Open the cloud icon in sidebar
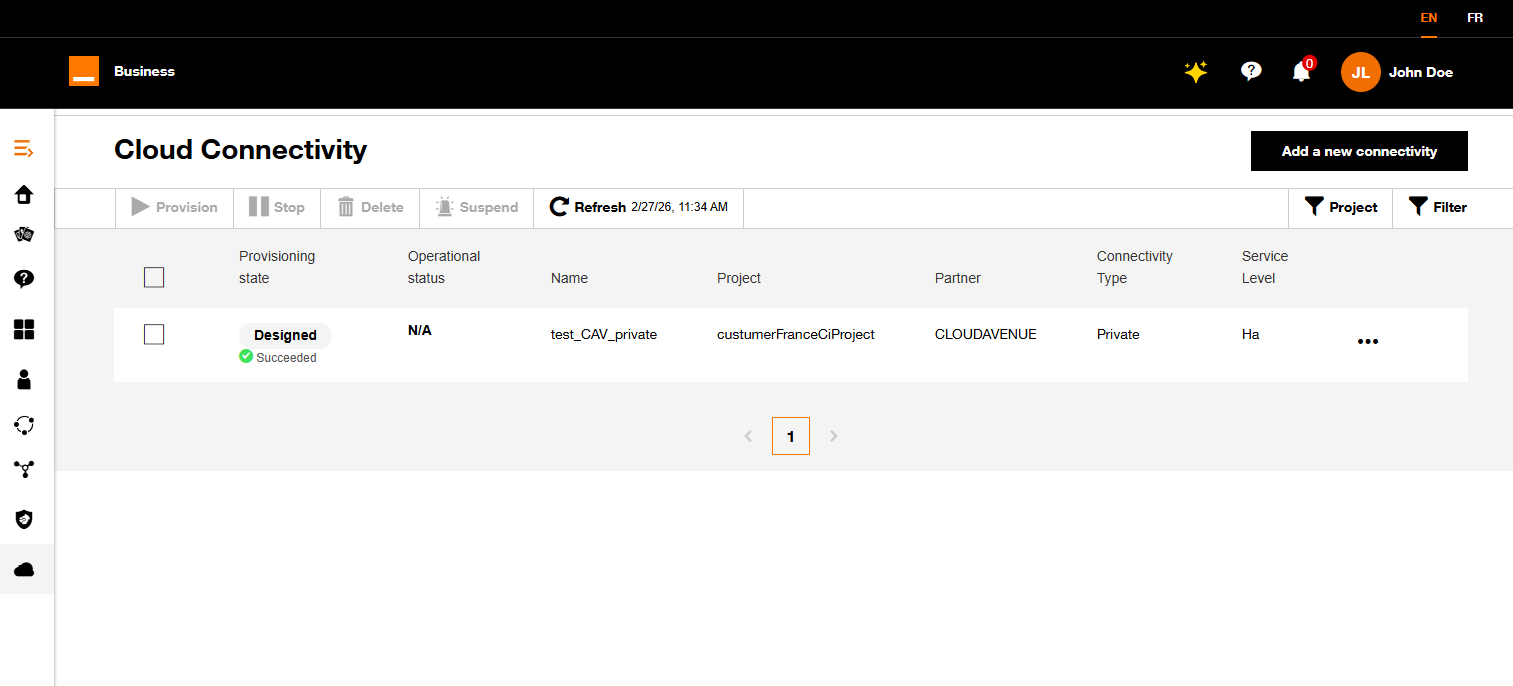Screen dimensions: 1513x686 (24, 569)
